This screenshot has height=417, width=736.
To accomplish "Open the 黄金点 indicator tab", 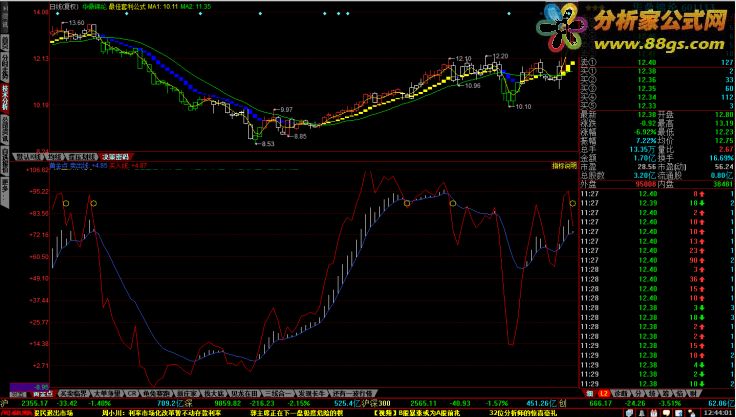I will coord(42,394).
